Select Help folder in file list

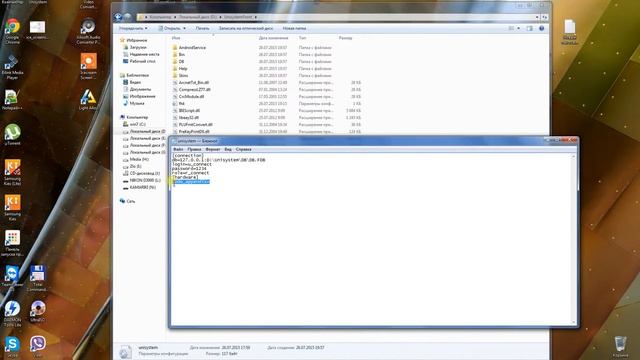pos(180,69)
